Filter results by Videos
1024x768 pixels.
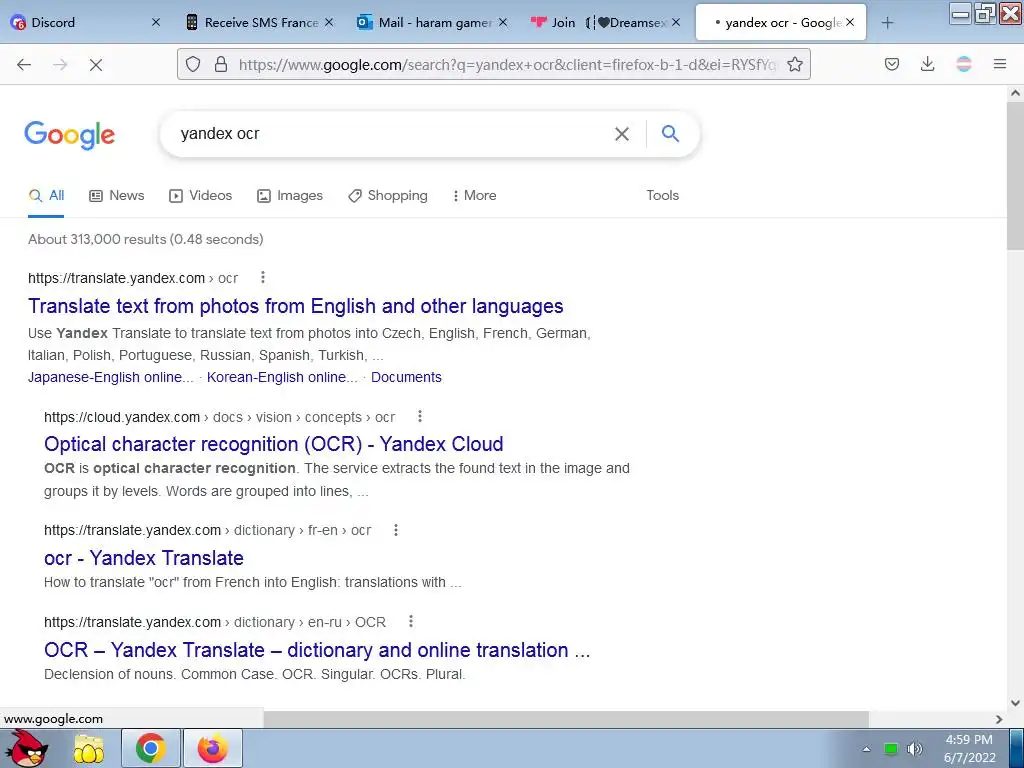coord(200,195)
